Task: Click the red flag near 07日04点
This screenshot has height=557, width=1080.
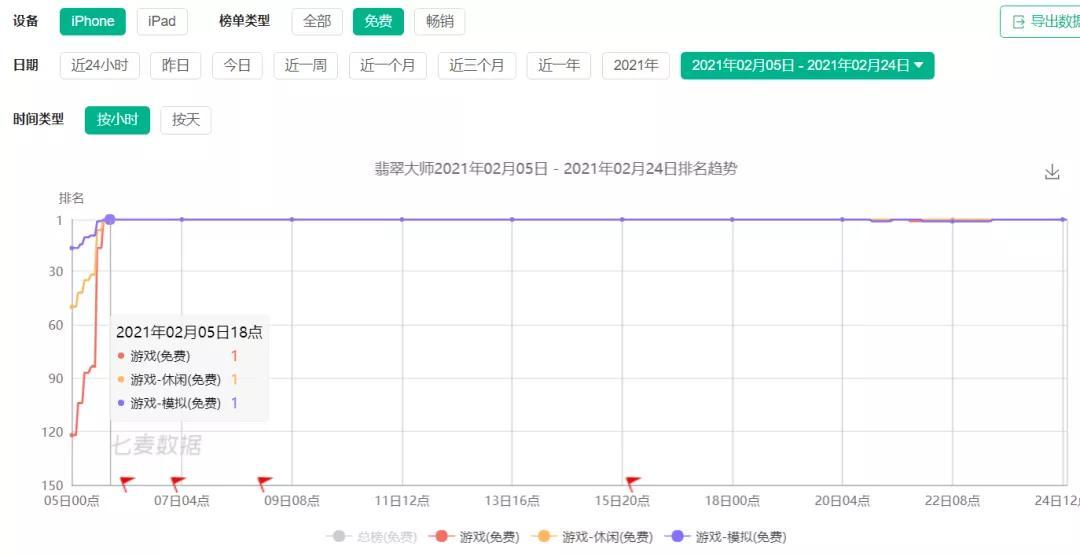Action: point(177,484)
